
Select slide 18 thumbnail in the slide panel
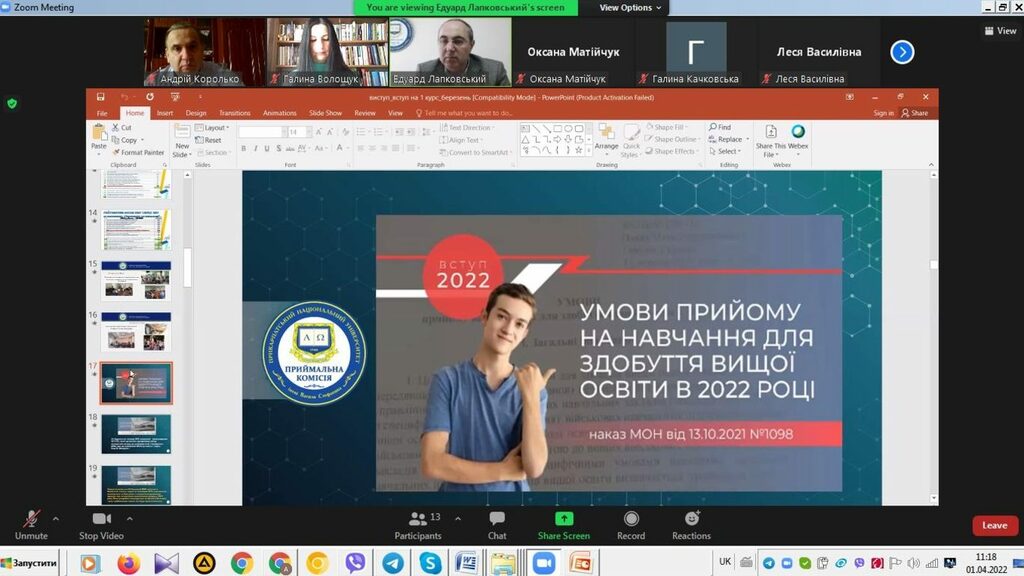(136, 433)
